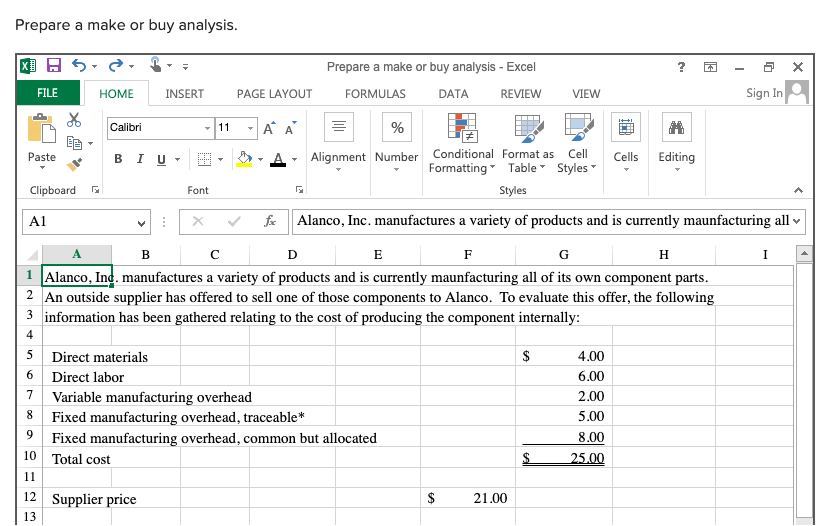Viewport: 822px width, 526px height.
Task: Open the undo history dropdown arrow
Action: [94, 67]
